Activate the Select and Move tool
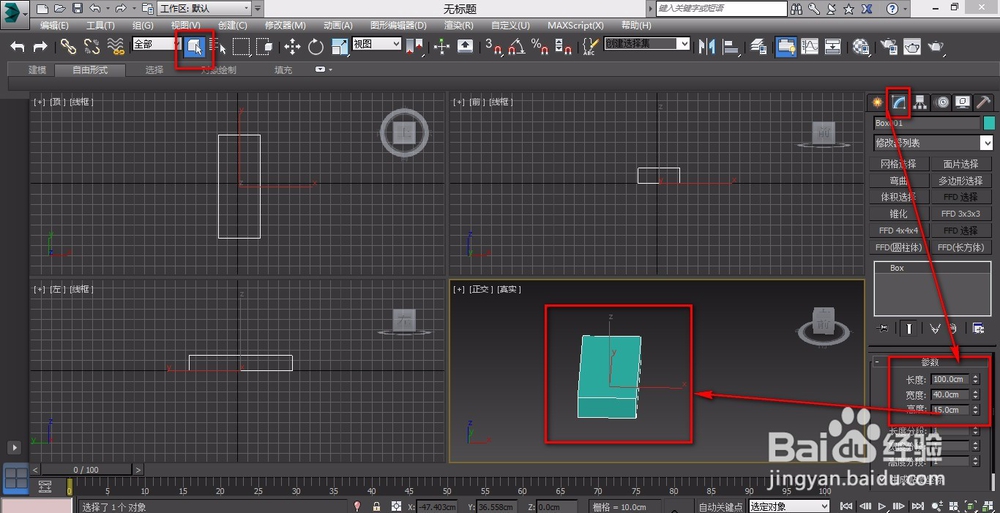The image size is (1000, 513). 292,47
